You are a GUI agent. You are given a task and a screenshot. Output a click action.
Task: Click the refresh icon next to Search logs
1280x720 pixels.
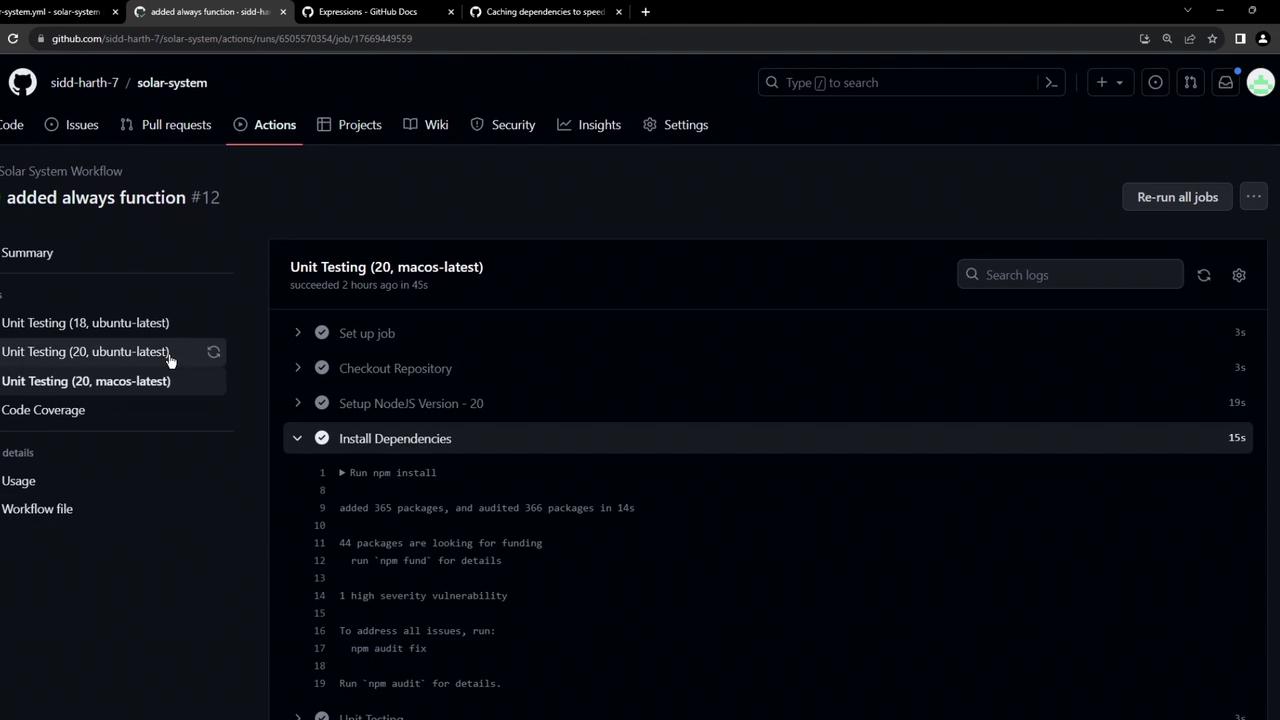click(x=1204, y=275)
